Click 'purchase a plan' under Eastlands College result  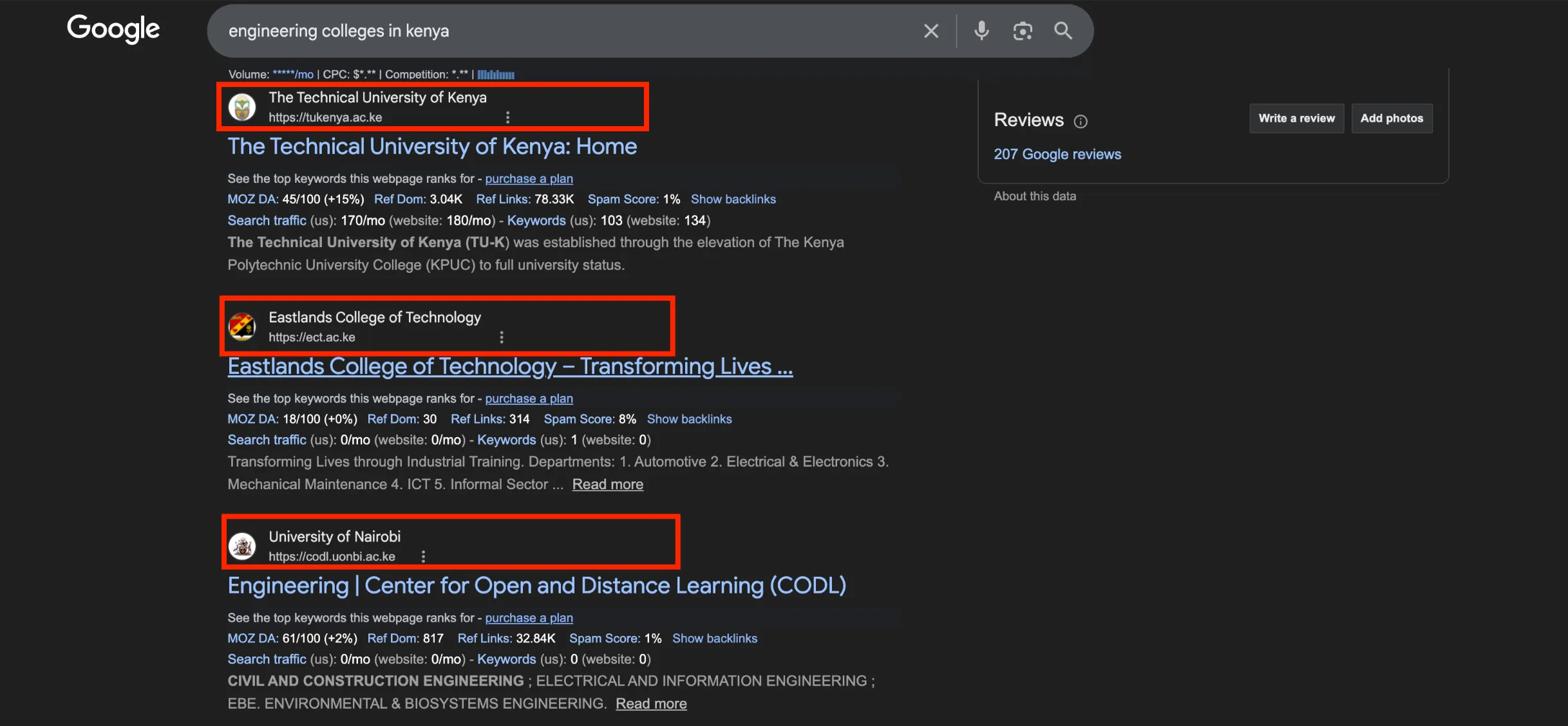[529, 398]
